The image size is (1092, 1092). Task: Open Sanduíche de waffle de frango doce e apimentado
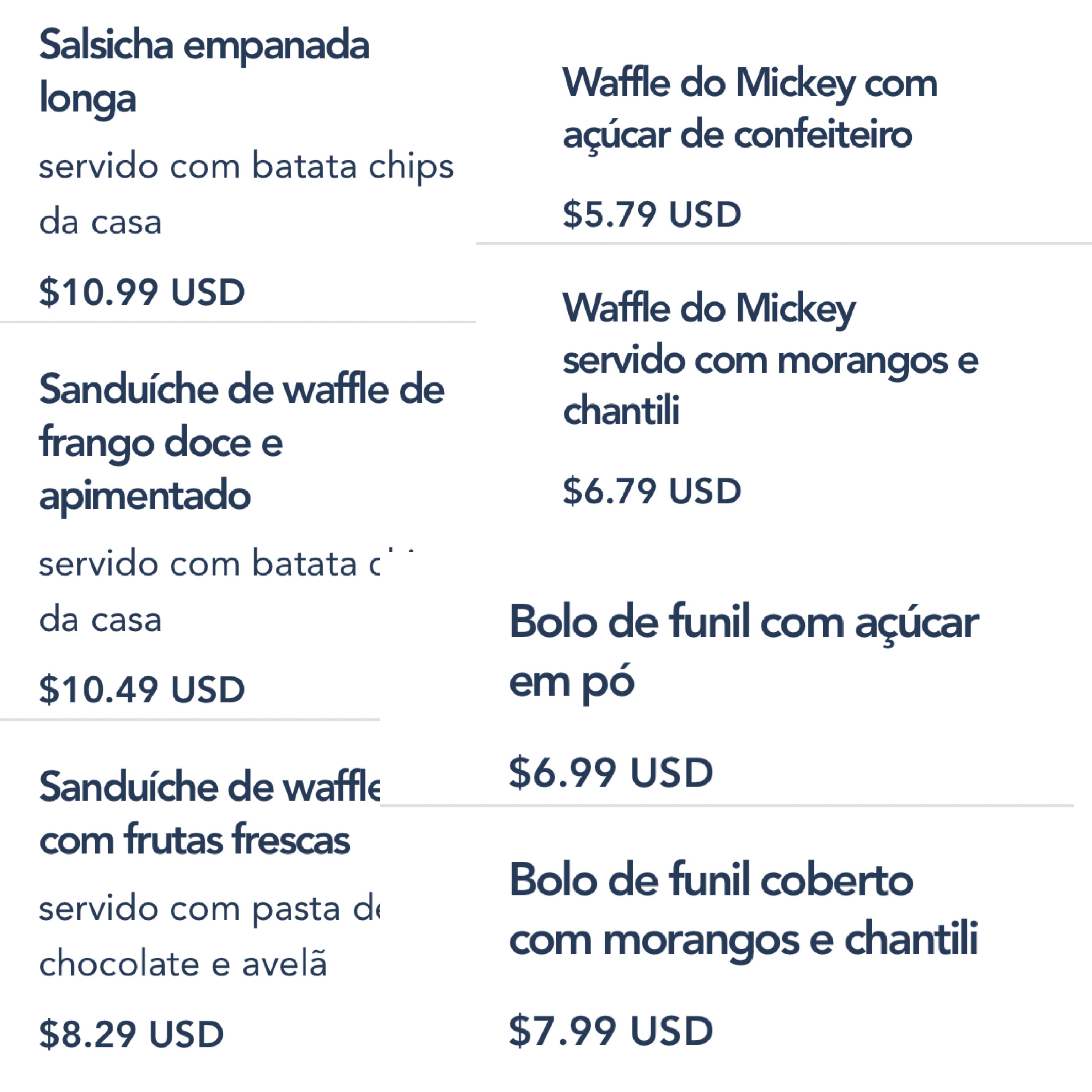point(241,442)
